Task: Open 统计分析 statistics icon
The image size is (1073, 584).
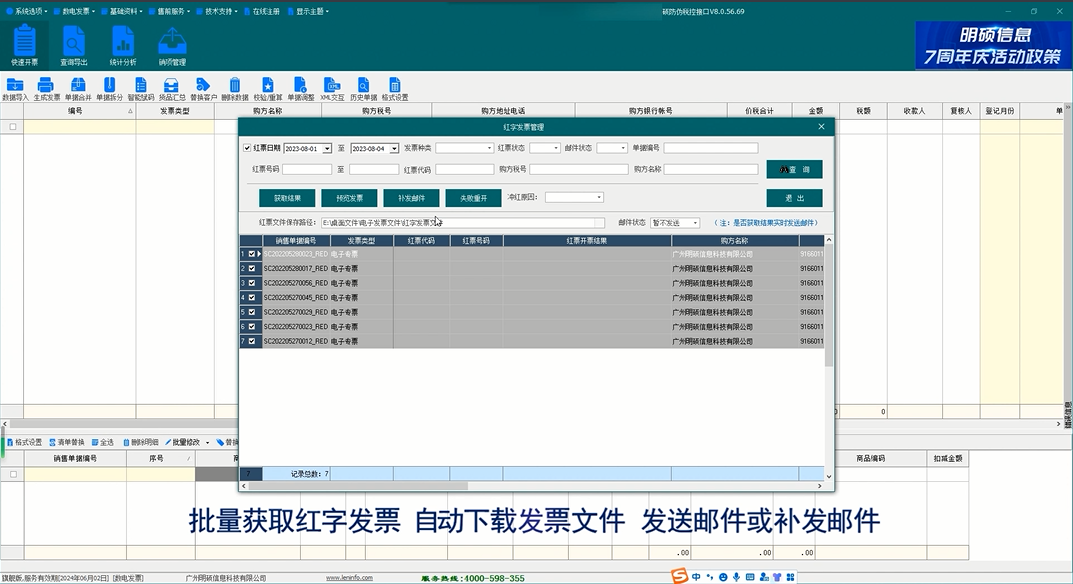Action: click(x=123, y=46)
